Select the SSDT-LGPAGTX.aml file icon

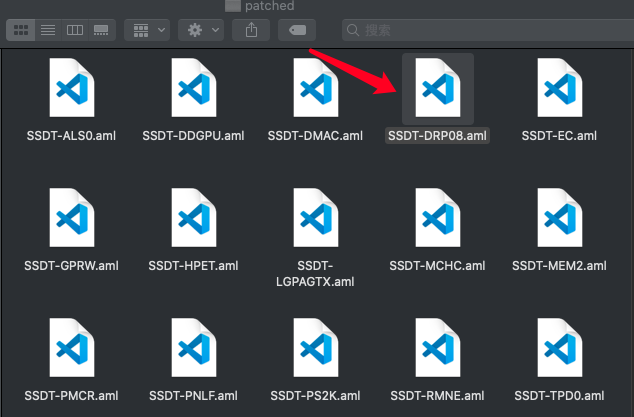[316, 218]
